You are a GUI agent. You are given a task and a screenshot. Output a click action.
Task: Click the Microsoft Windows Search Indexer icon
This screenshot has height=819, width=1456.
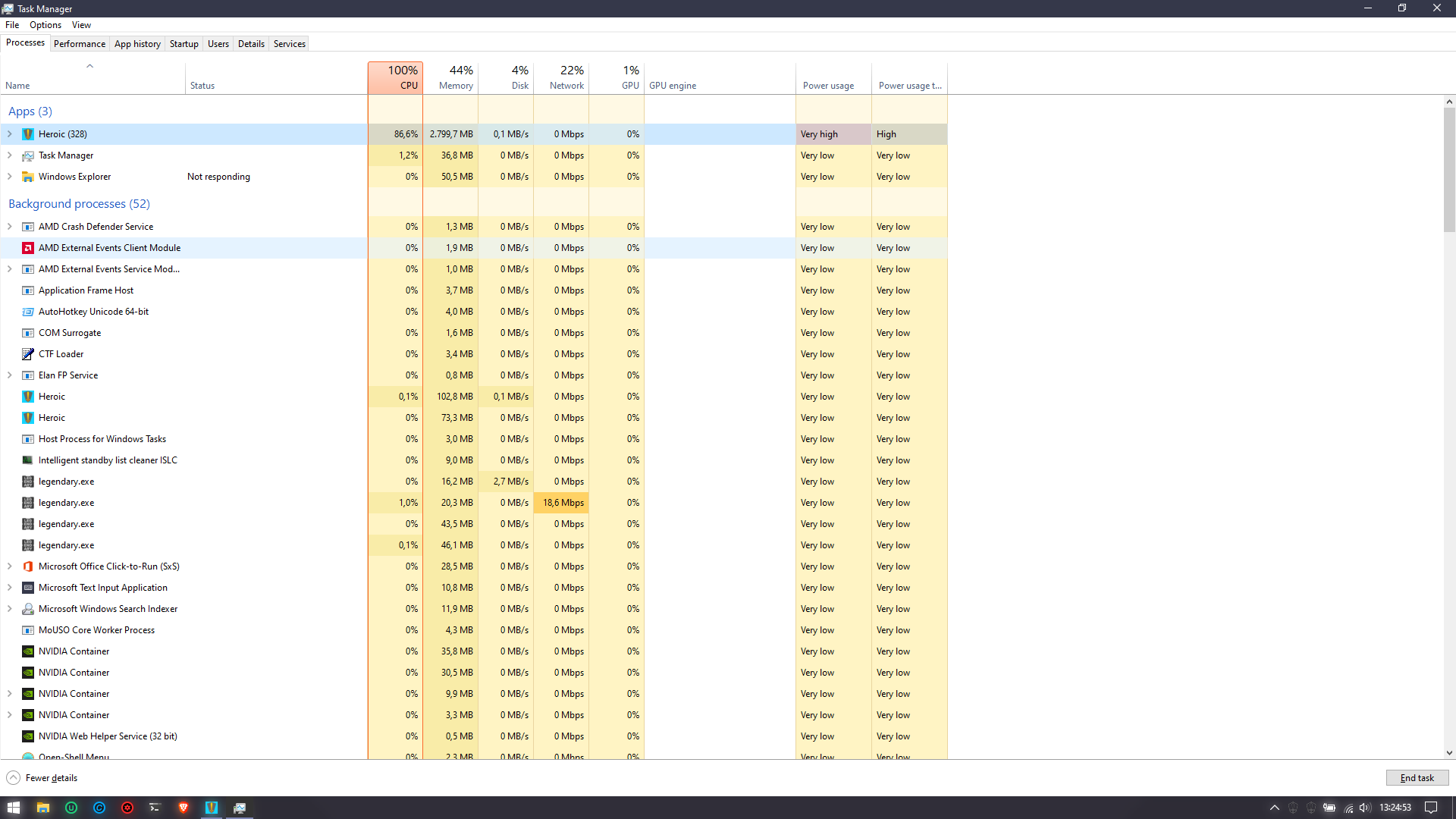[x=27, y=609]
